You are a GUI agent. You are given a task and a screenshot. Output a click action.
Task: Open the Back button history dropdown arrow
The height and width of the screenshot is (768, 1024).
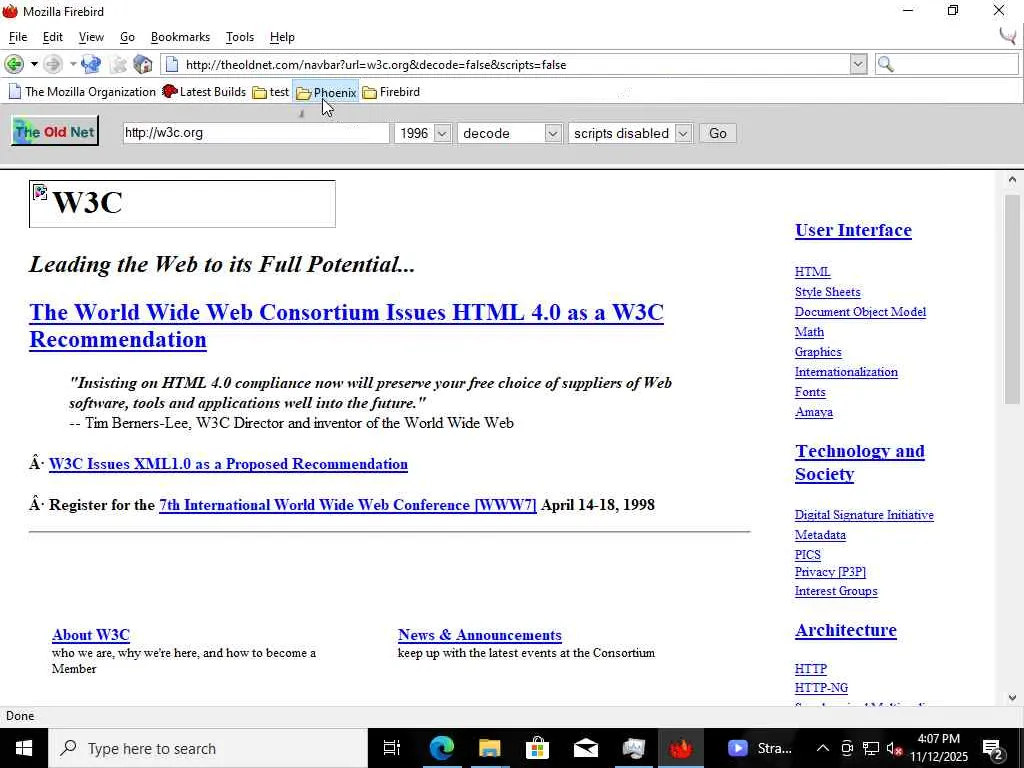[x=34, y=64]
